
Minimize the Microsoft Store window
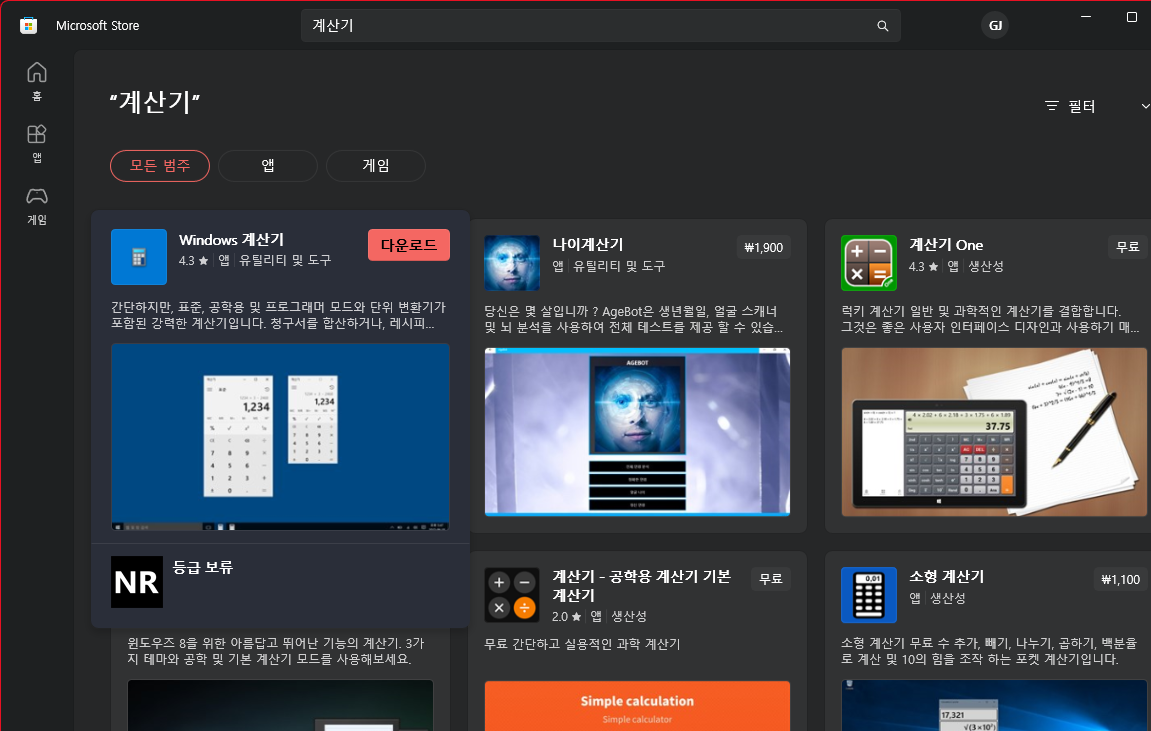coord(1086,16)
